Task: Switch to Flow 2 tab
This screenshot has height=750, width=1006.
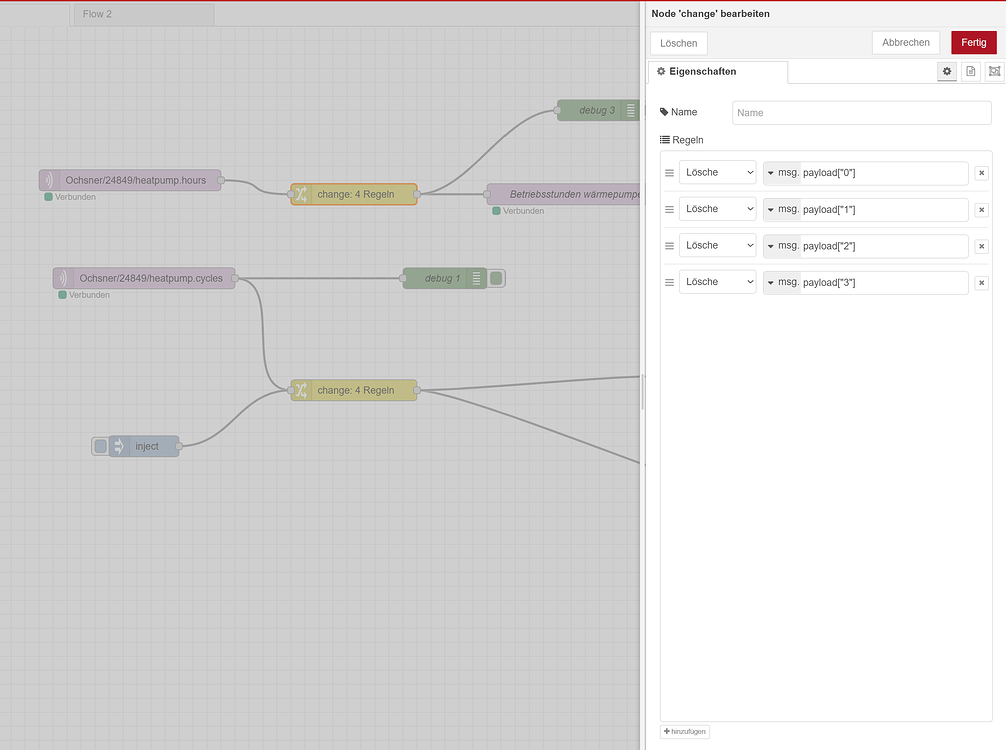Action: (142, 14)
